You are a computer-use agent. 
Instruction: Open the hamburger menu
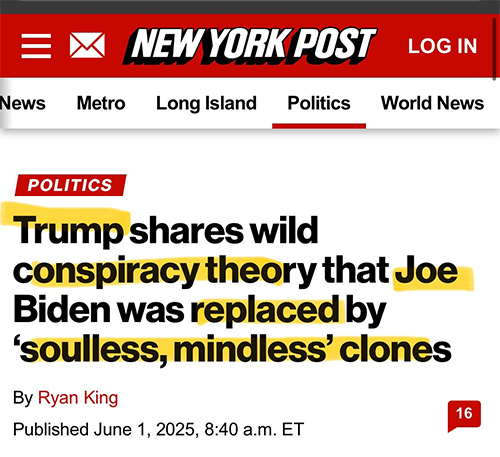36,46
